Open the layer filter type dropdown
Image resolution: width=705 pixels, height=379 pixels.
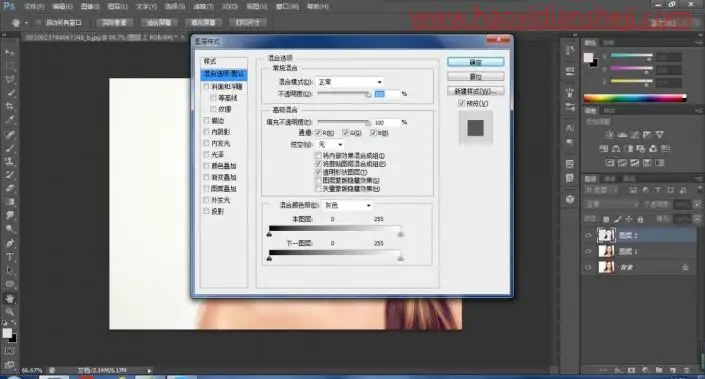(x=603, y=190)
